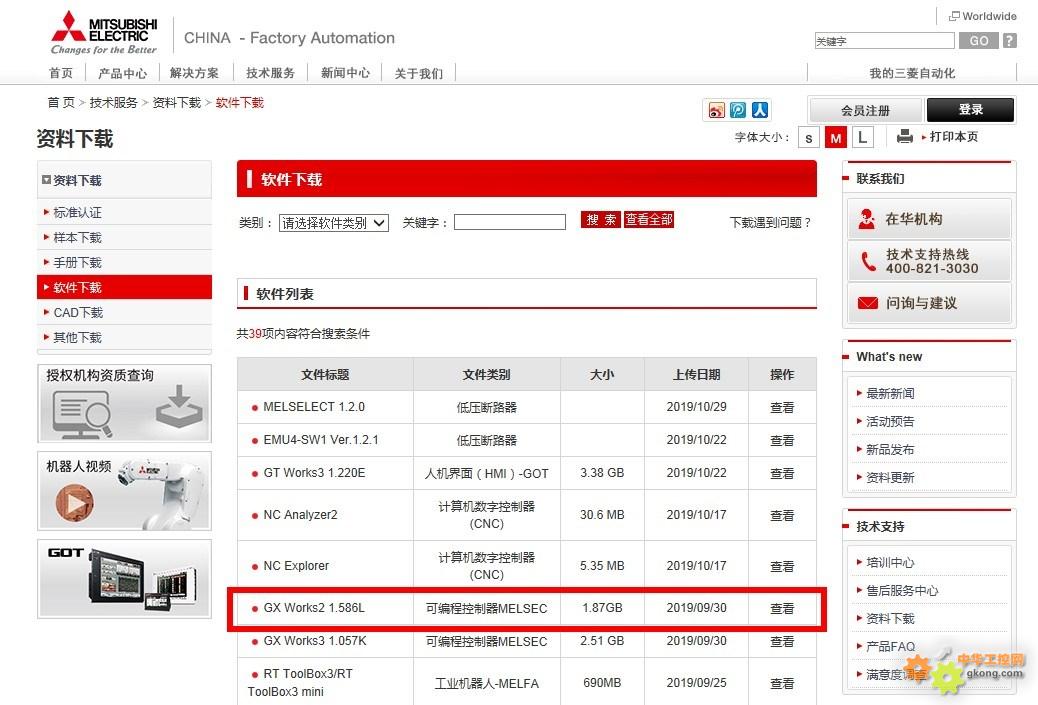Image resolution: width=1038 pixels, height=705 pixels.
Task: Select 其他下载 in the sidebar
Action: 124,338
